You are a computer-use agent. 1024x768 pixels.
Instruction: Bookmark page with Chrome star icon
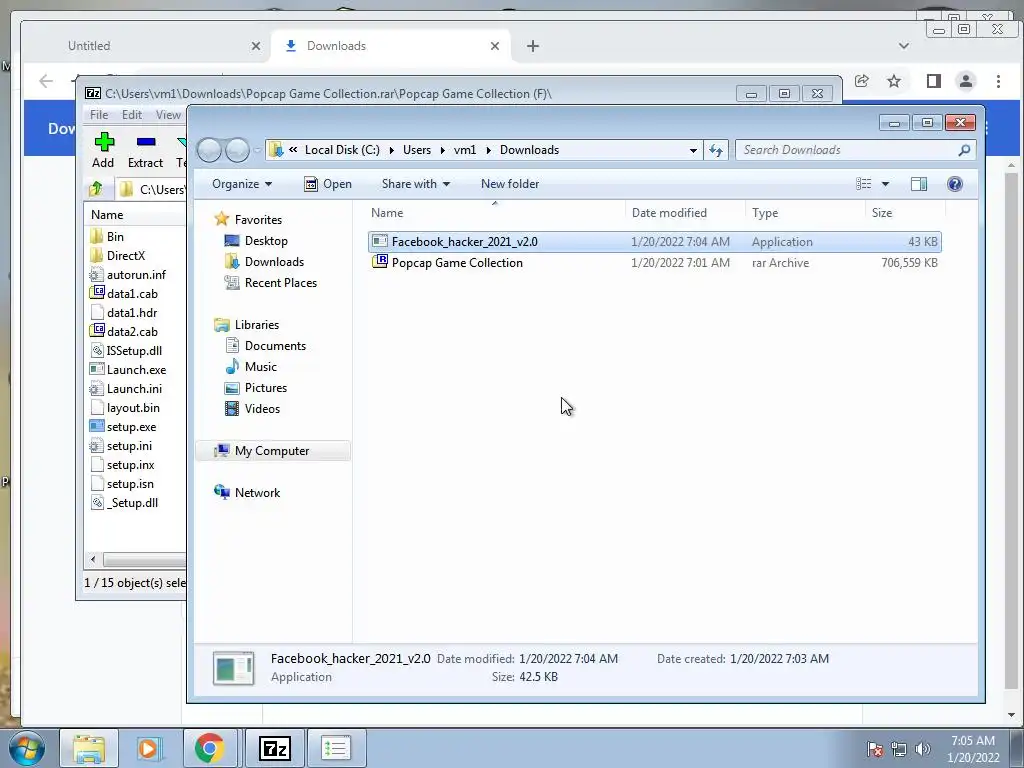[x=894, y=81]
